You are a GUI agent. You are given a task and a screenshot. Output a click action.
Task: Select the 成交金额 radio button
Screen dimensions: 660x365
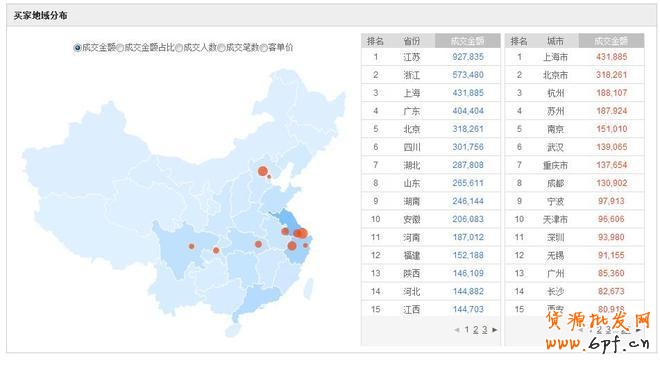coord(77,48)
